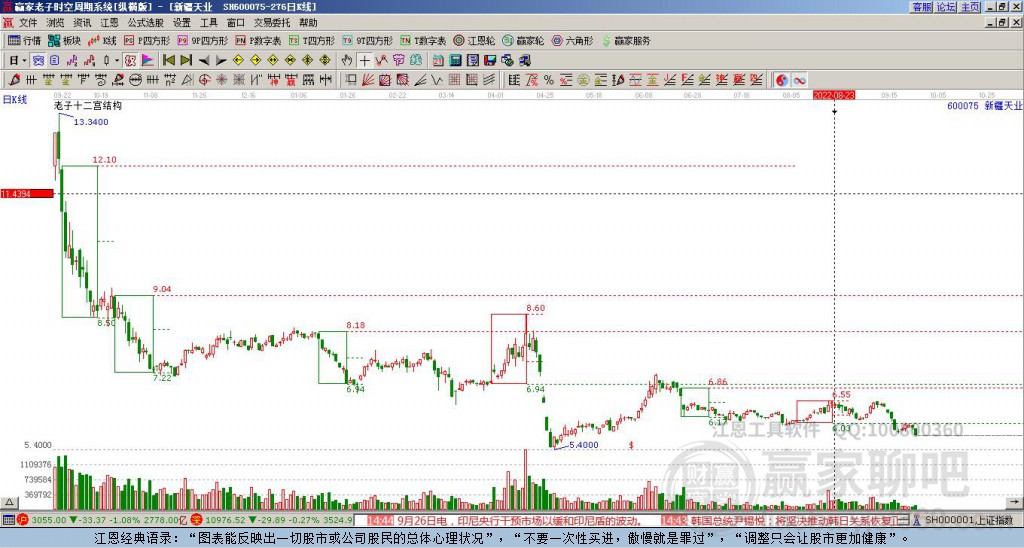Open the 六角形 hexagon tool
The image size is (1024, 548).
(572, 40)
